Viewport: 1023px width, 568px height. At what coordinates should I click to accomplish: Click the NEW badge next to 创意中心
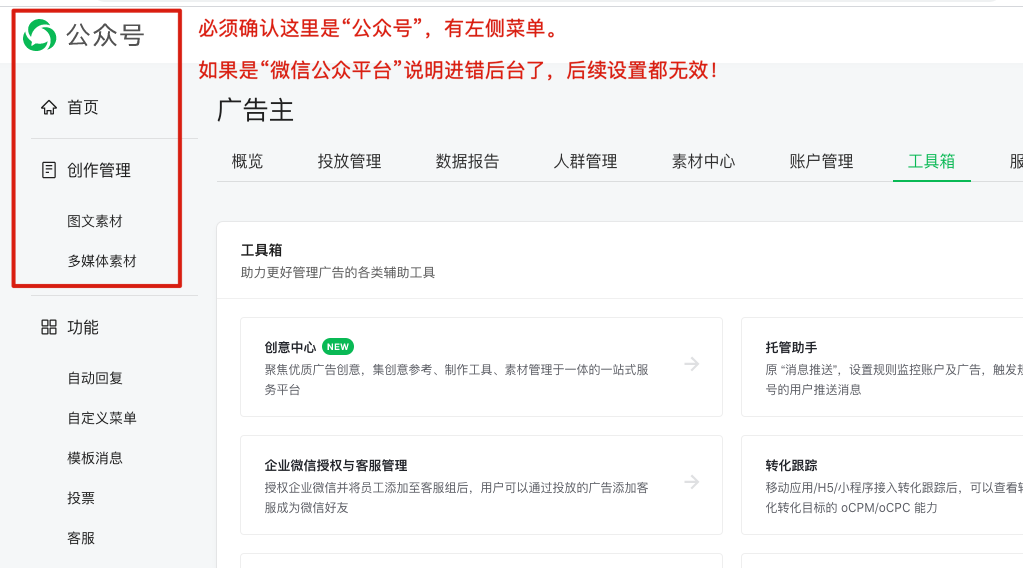click(338, 347)
